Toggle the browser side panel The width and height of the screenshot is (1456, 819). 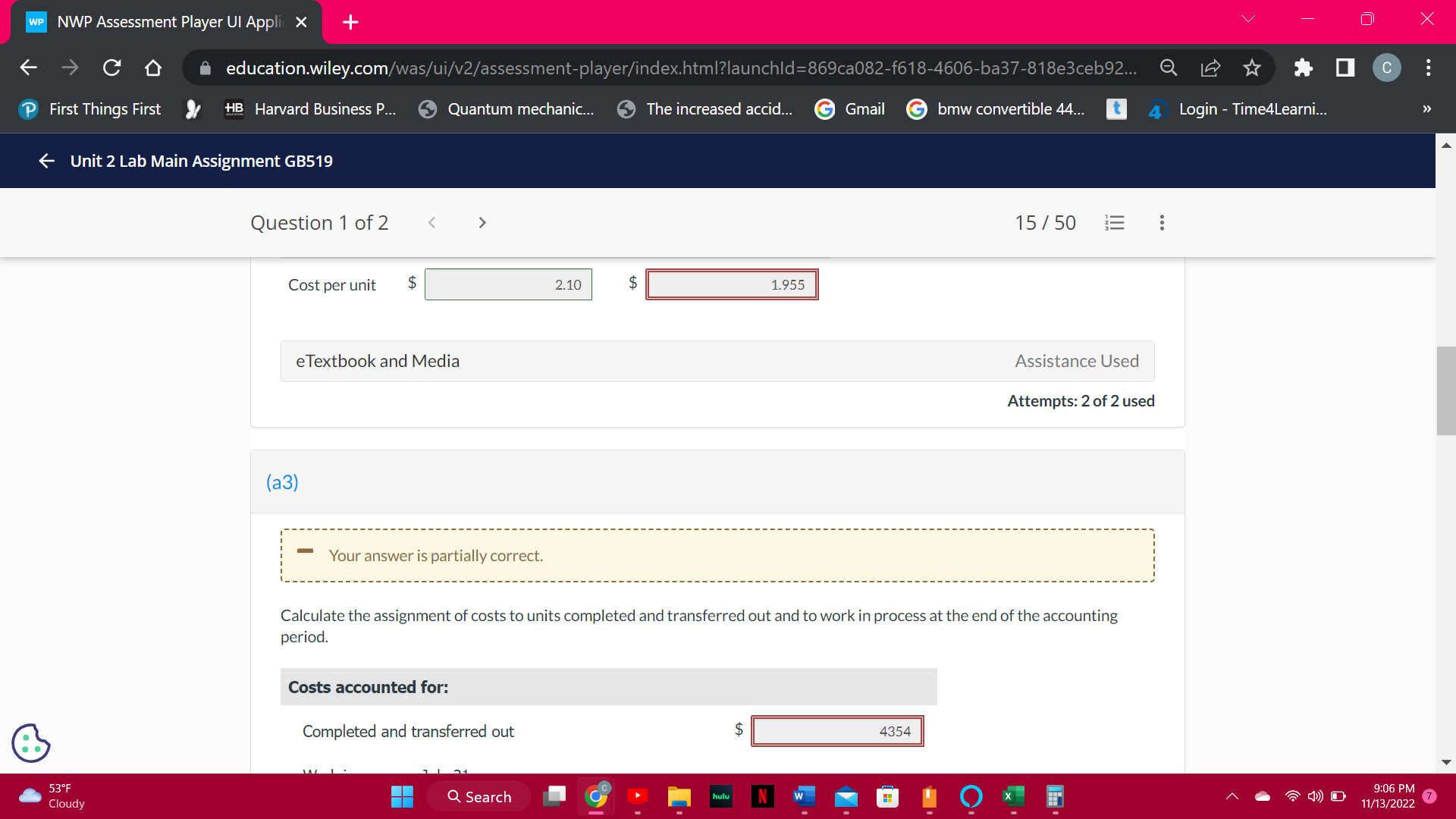(1345, 68)
